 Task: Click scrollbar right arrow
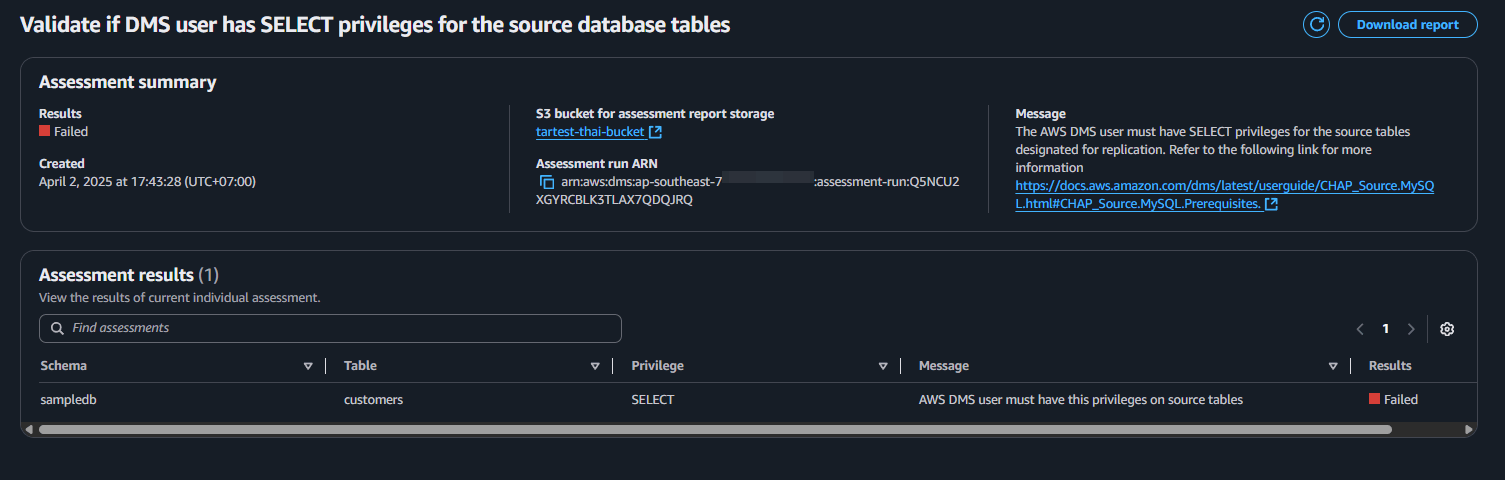[x=1469, y=429]
